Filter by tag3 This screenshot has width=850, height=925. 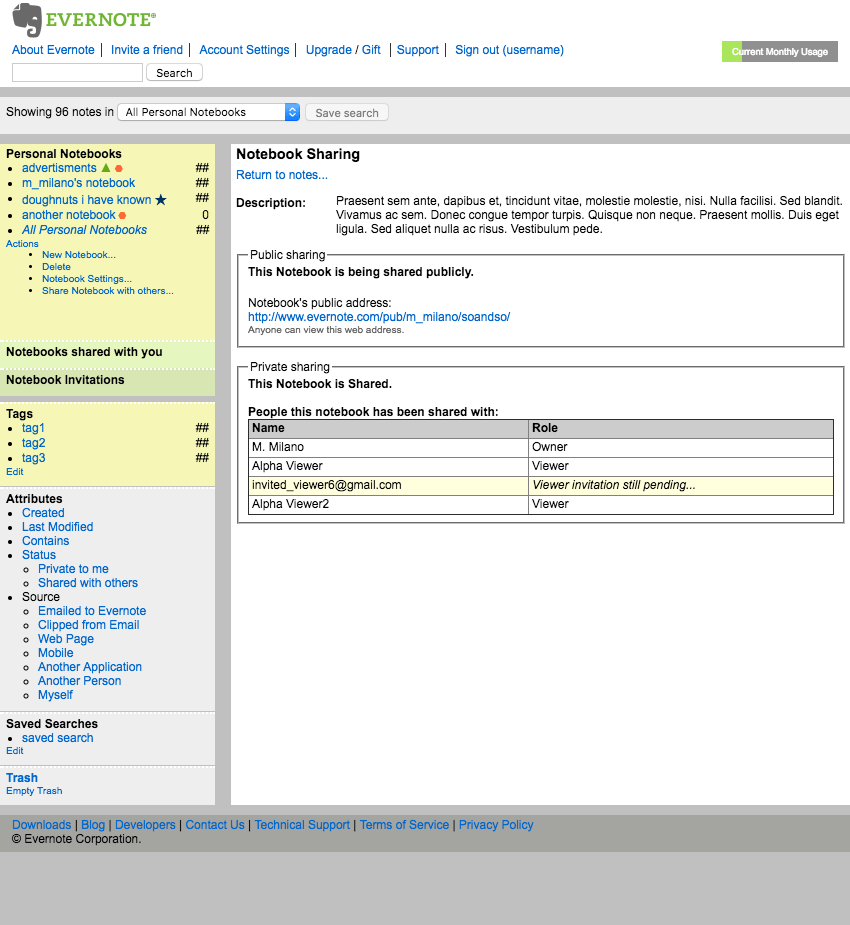34,458
